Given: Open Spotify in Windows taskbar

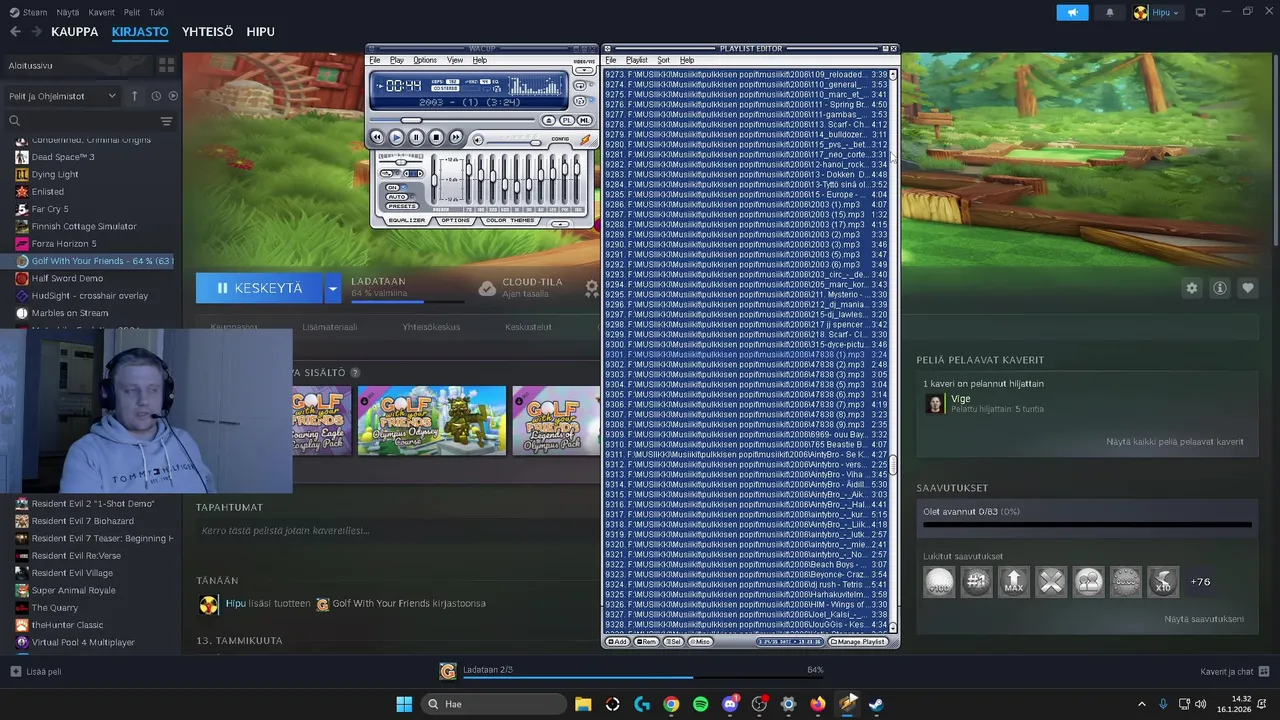Looking at the screenshot, I should (700, 704).
